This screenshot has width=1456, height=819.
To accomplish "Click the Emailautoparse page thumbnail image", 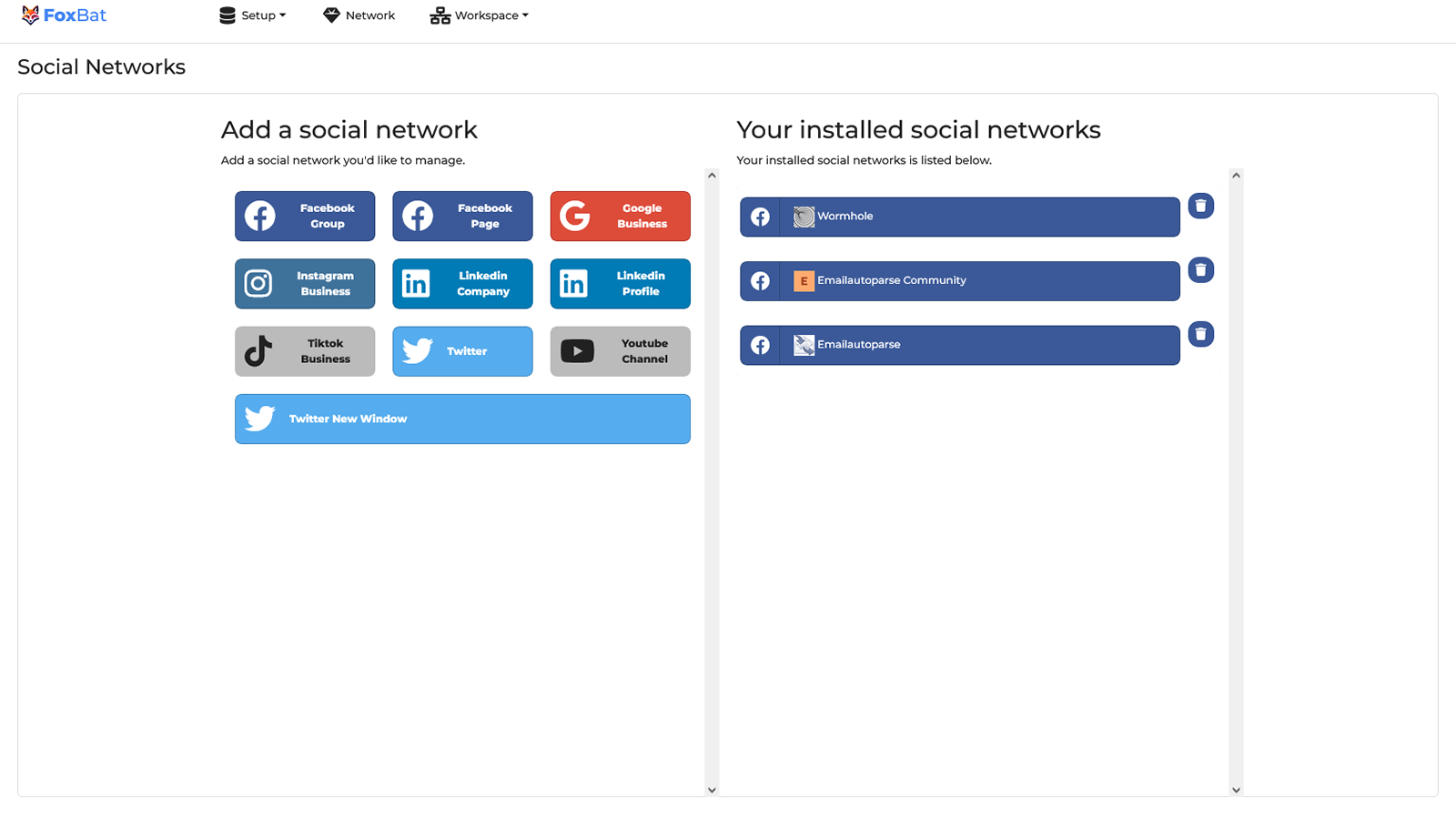I will [804, 345].
